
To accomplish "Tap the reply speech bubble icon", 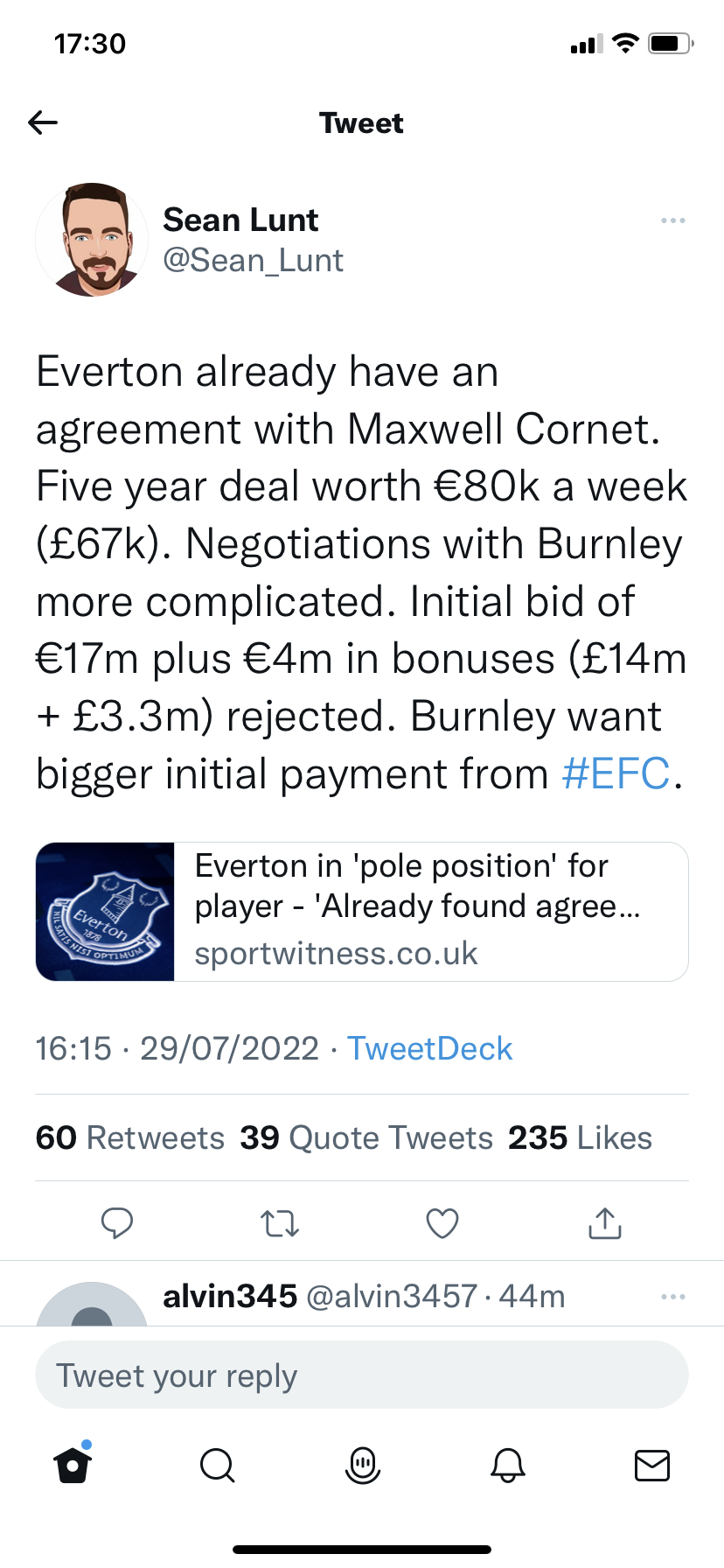I will 117,1222.
